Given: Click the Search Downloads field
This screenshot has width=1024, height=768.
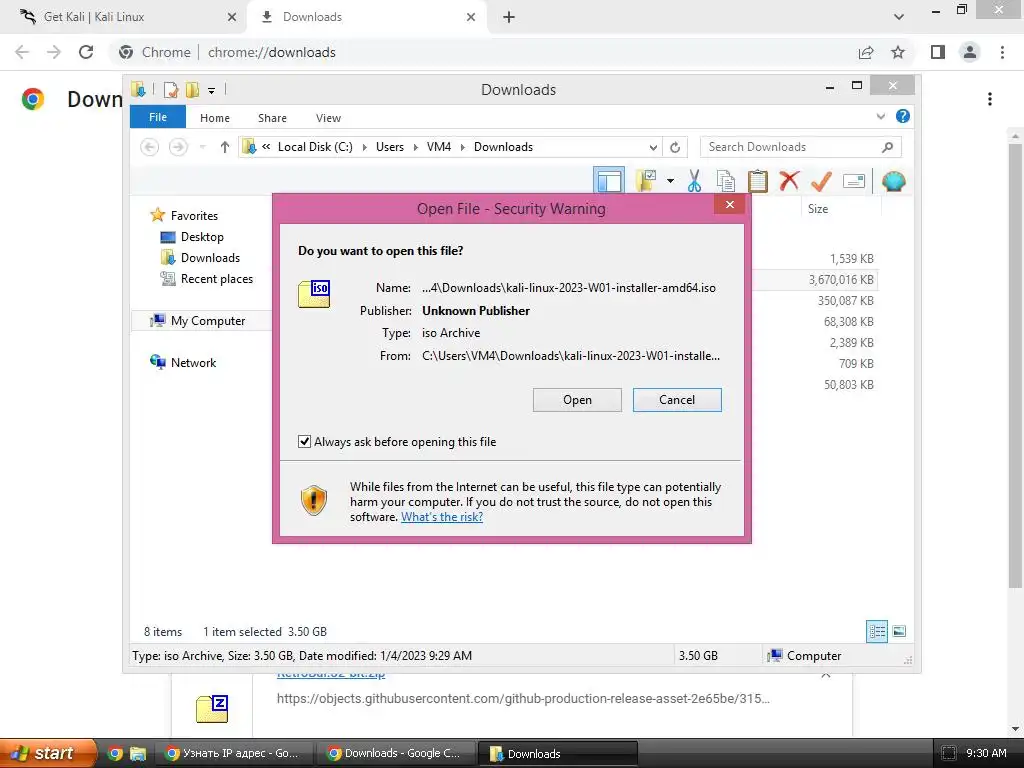Looking at the screenshot, I should coord(800,147).
